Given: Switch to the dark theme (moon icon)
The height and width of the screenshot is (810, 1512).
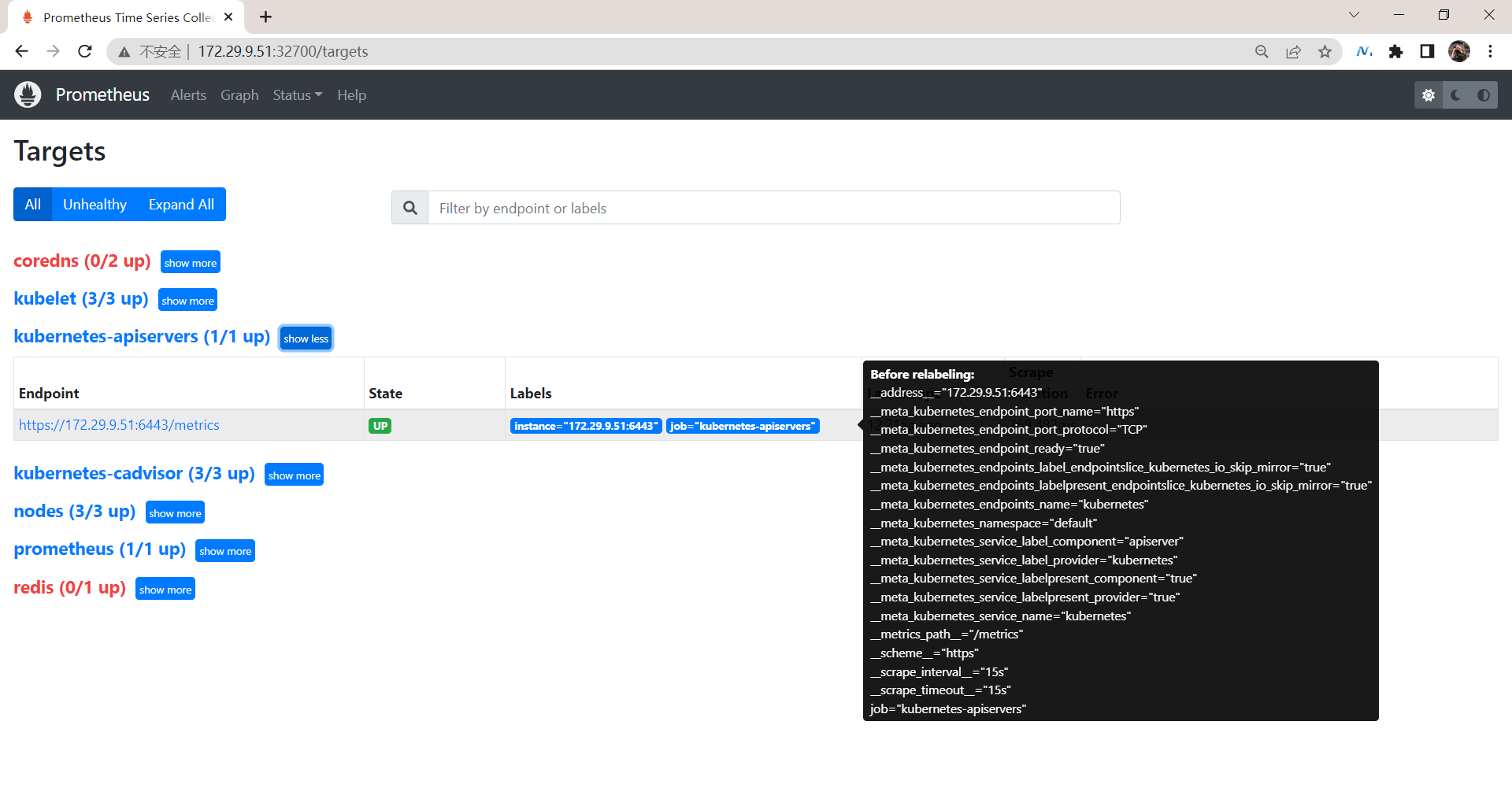Looking at the screenshot, I should click(1456, 95).
